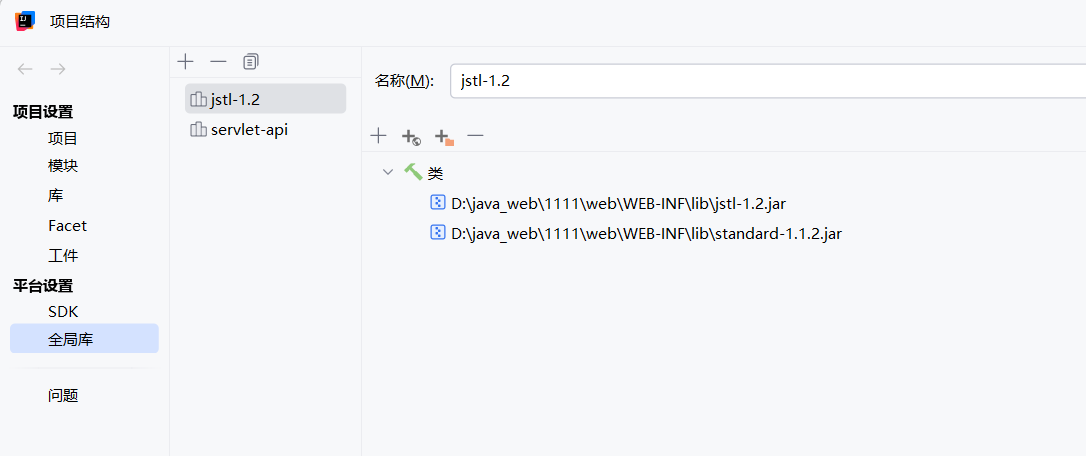
Task: Select the jstl-1.2.jar path row
Action: pyautogui.click(x=618, y=203)
